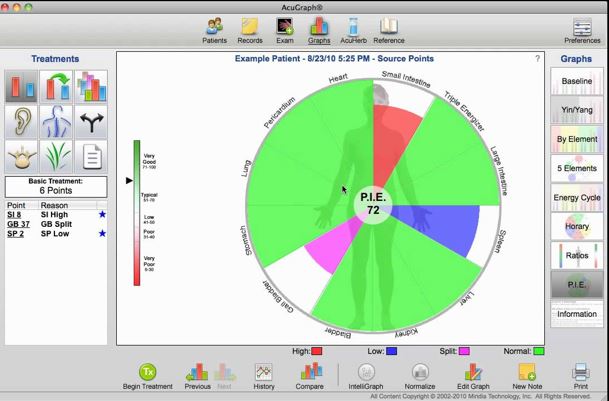609x401 pixels.
Task: Switch to the By Element graph
Action: (577, 139)
